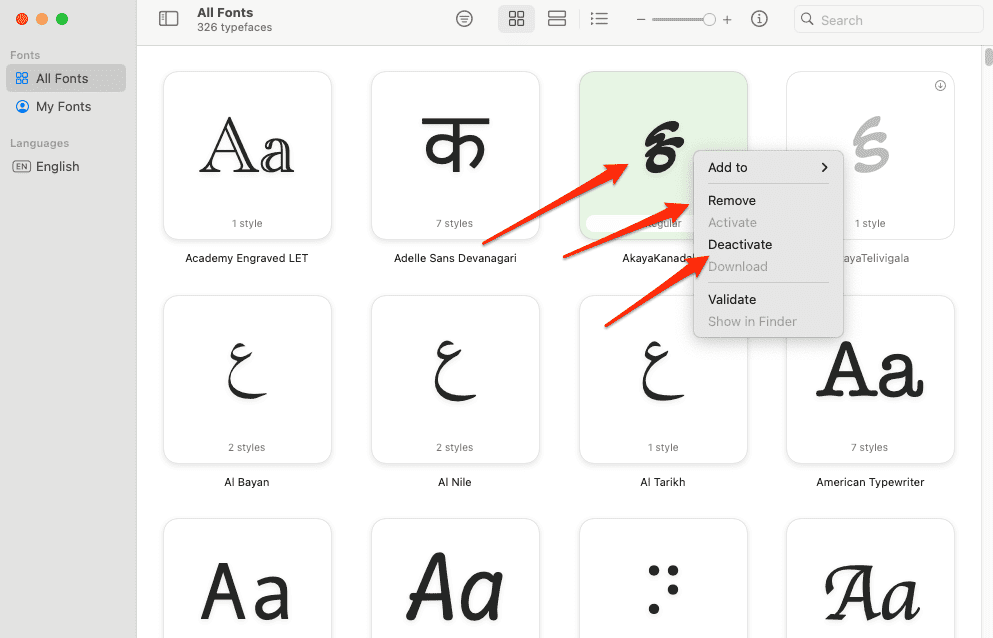Choose Remove from the context menu
Image resolution: width=993 pixels, height=638 pixels.
[x=732, y=201]
